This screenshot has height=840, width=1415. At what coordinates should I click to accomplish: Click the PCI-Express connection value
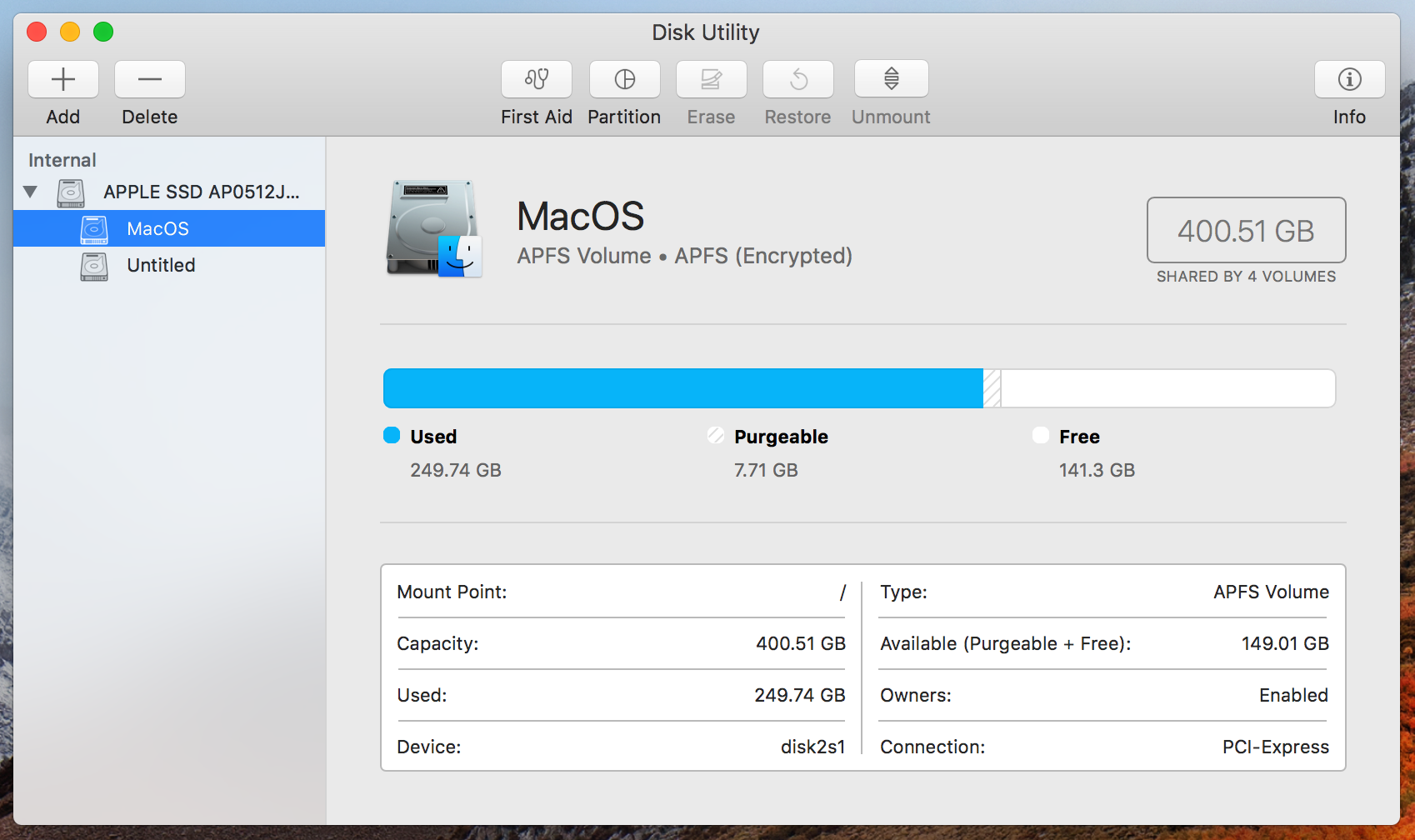[1276, 747]
